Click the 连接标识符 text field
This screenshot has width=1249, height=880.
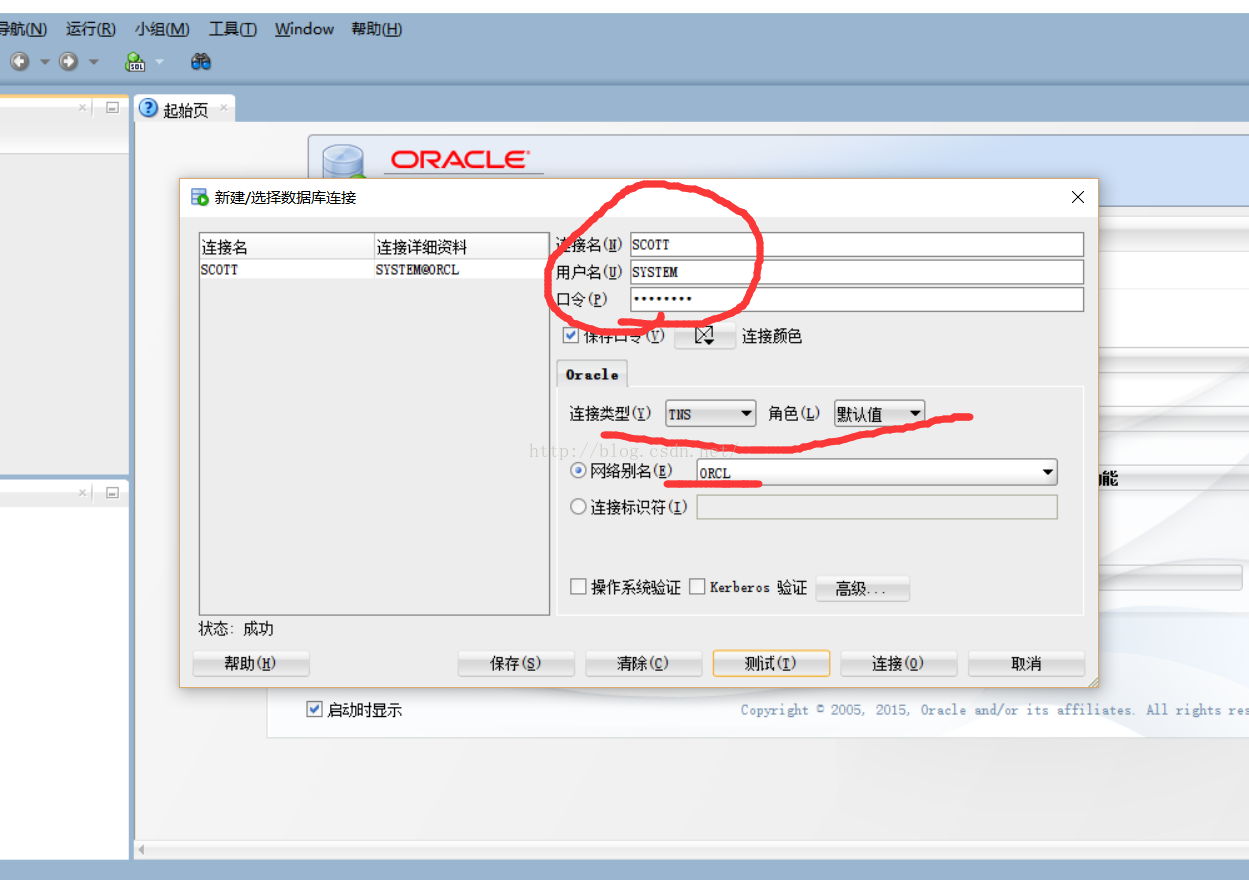point(877,507)
